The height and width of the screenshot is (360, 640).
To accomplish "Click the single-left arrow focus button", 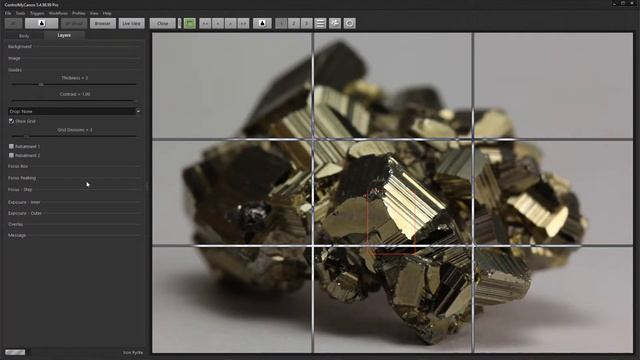I will pyautogui.click(x=218, y=23).
